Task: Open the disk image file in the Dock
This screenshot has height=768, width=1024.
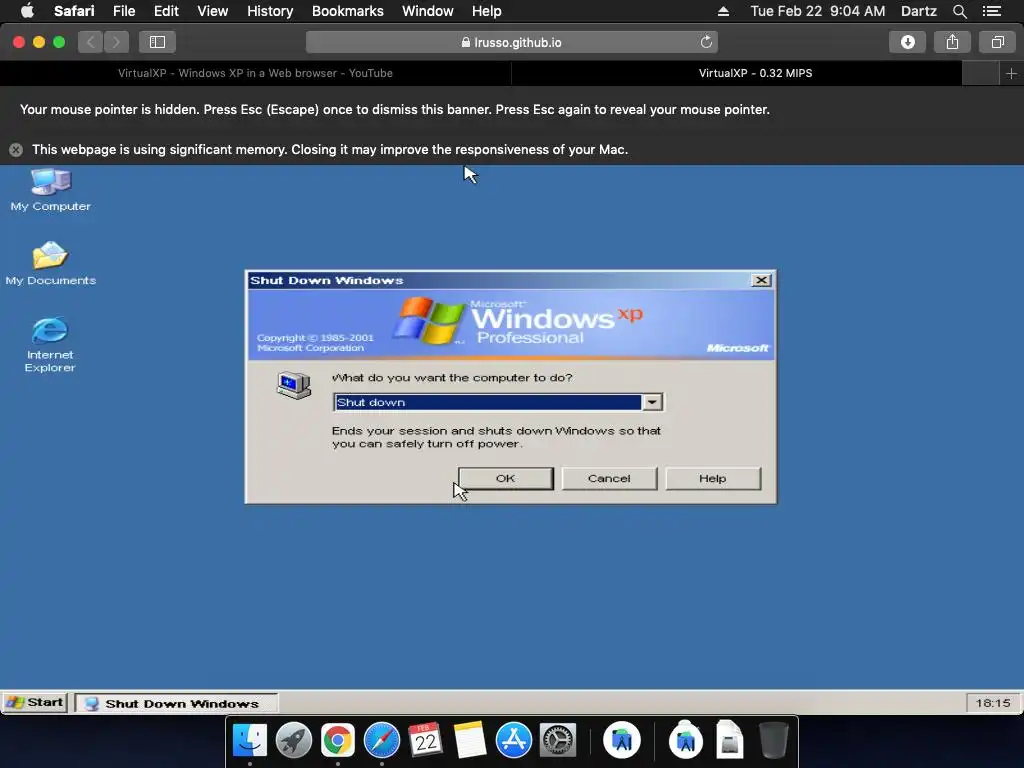Action: pyautogui.click(x=729, y=740)
